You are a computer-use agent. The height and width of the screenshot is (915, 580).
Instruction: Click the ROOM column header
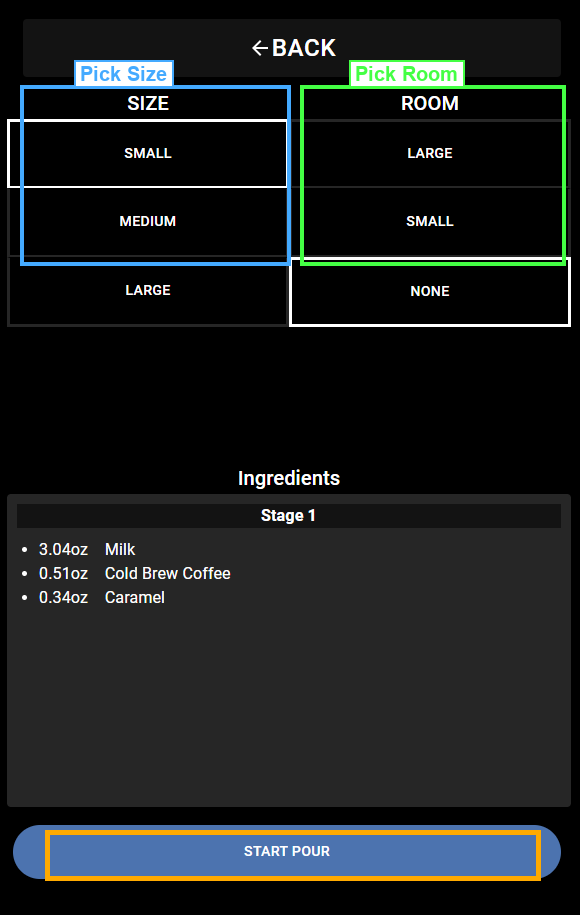coord(430,103)
